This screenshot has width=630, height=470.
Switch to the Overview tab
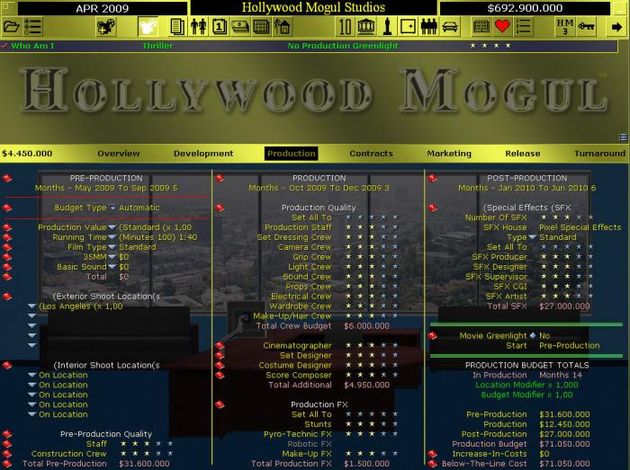tap(119, 153)
